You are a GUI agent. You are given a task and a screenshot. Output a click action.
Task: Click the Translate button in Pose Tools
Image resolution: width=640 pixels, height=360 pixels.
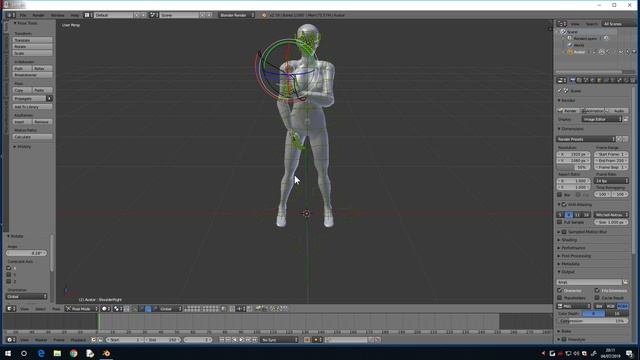pyautogui.click(x=32, y=40)
